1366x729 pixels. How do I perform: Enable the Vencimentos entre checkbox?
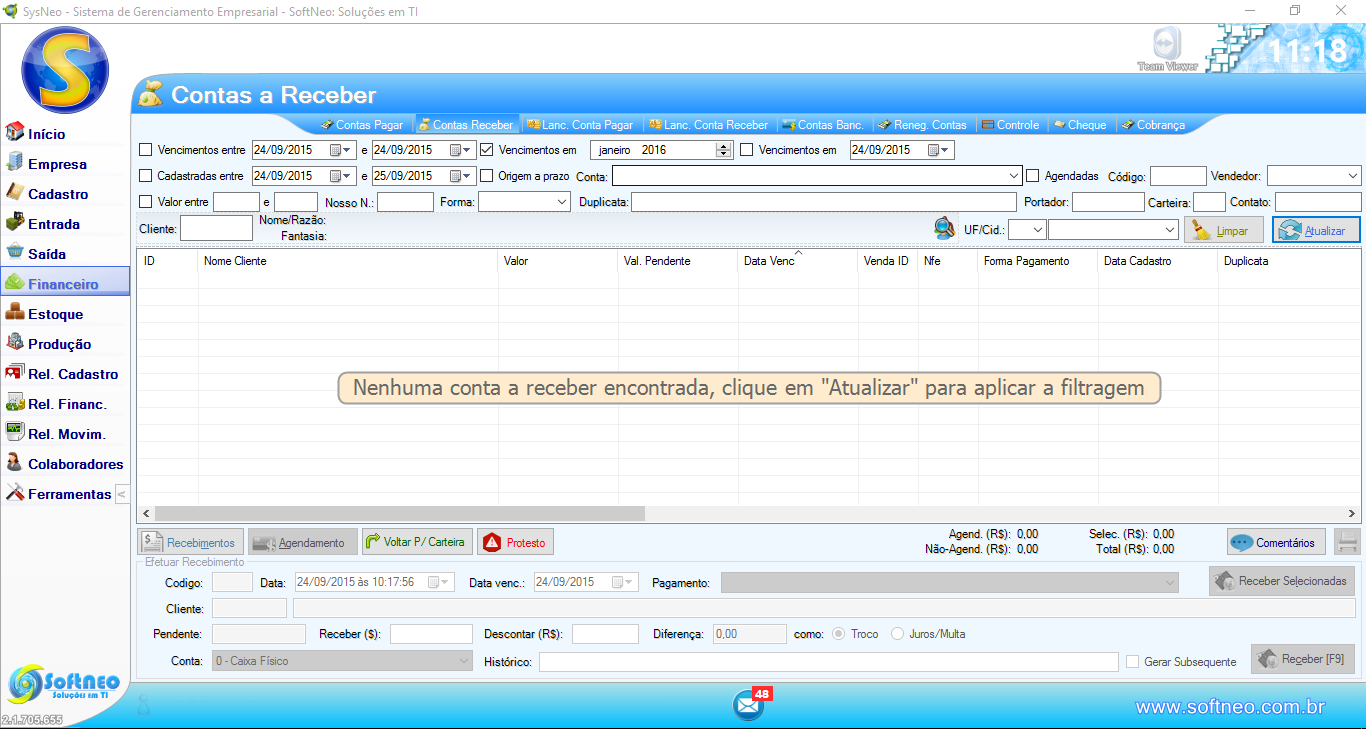tap(146, 150)
